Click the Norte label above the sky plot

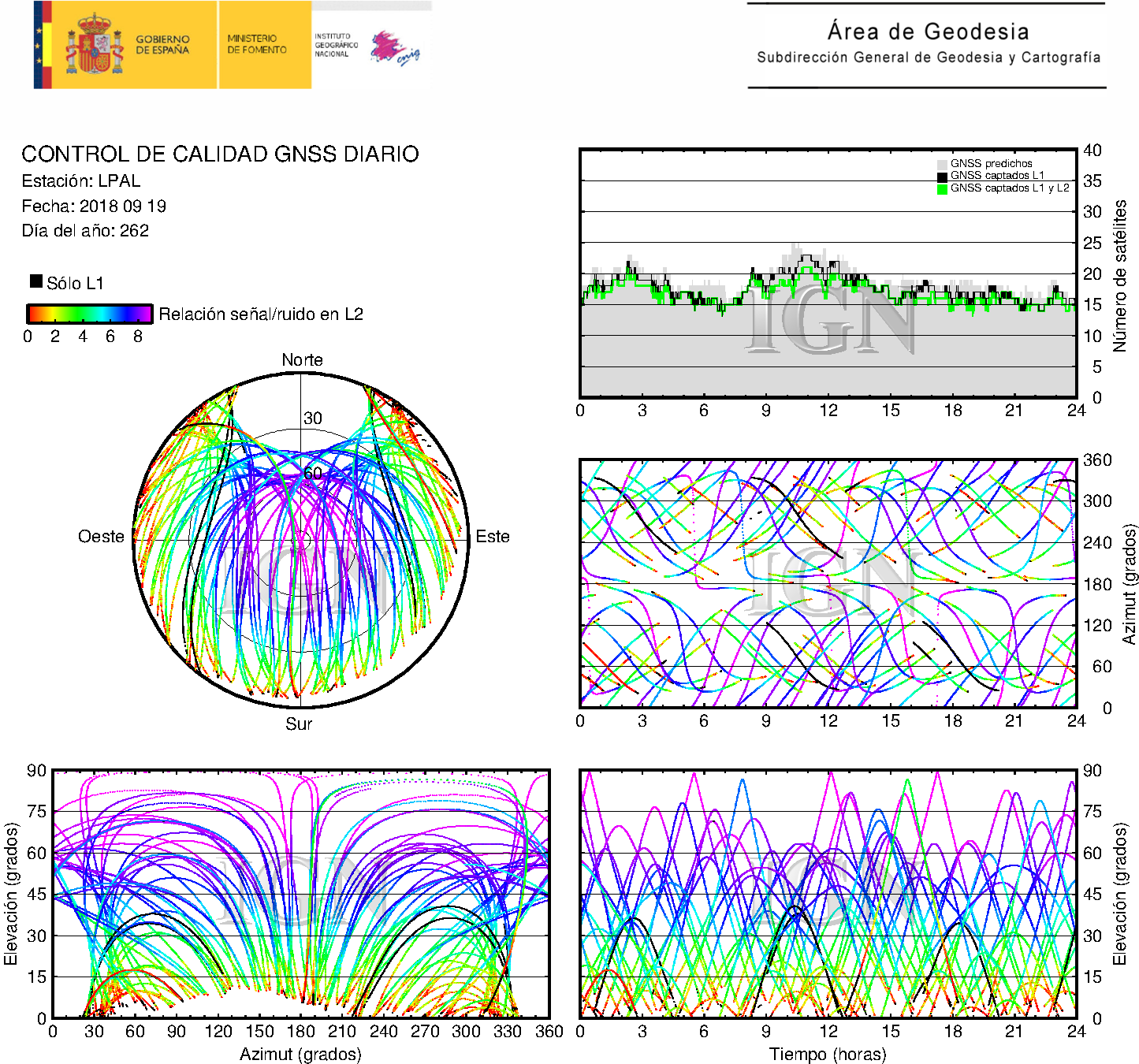(302, 360)
